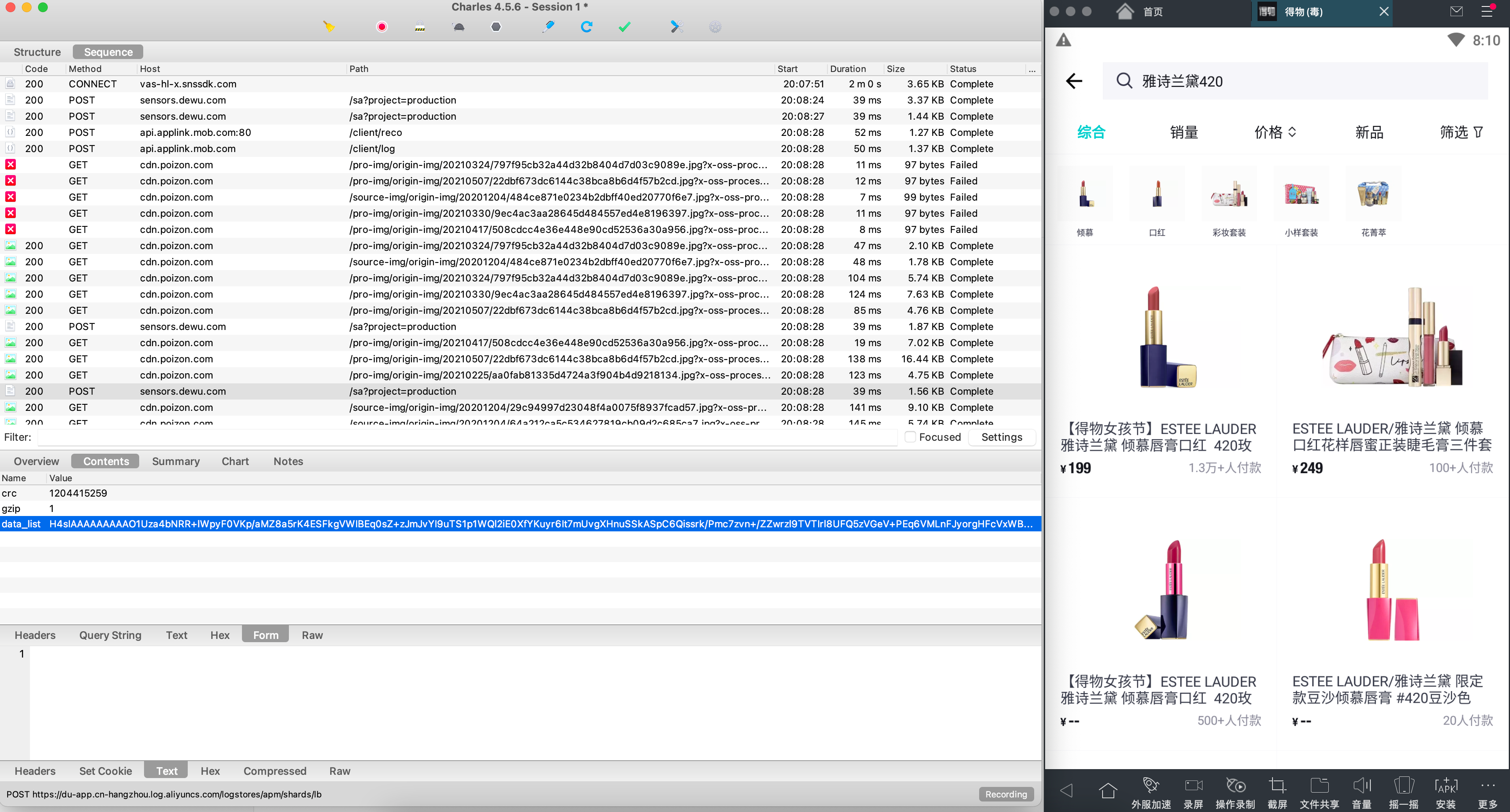Viewport: 1510px width, 812px height.
Task: Open Compose with the blue pen icon
Action: pyautogui.click(x=549, y=26)
